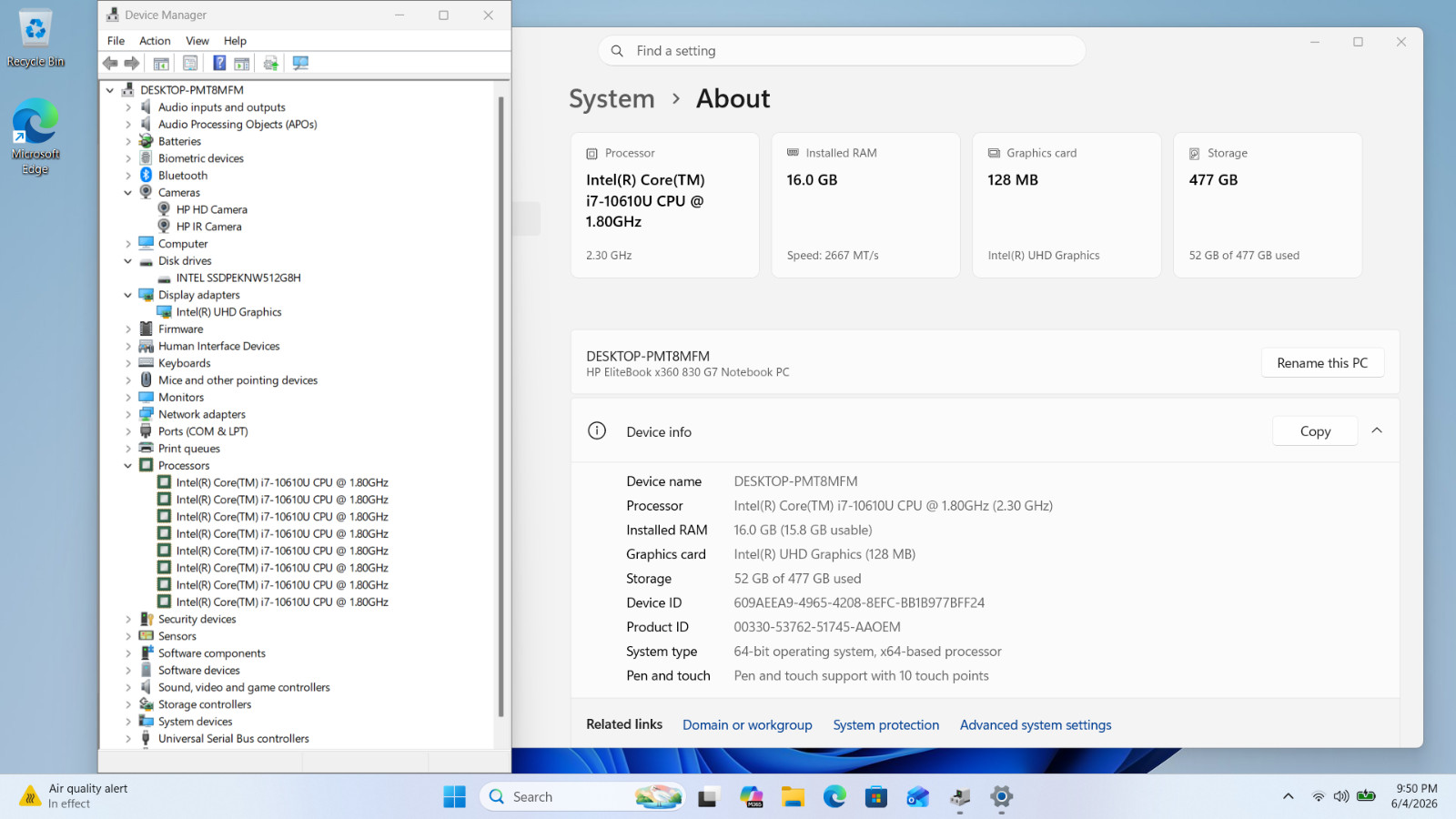
Task: Go back using Device Manager's Back arrow
Action: (110, 63)
